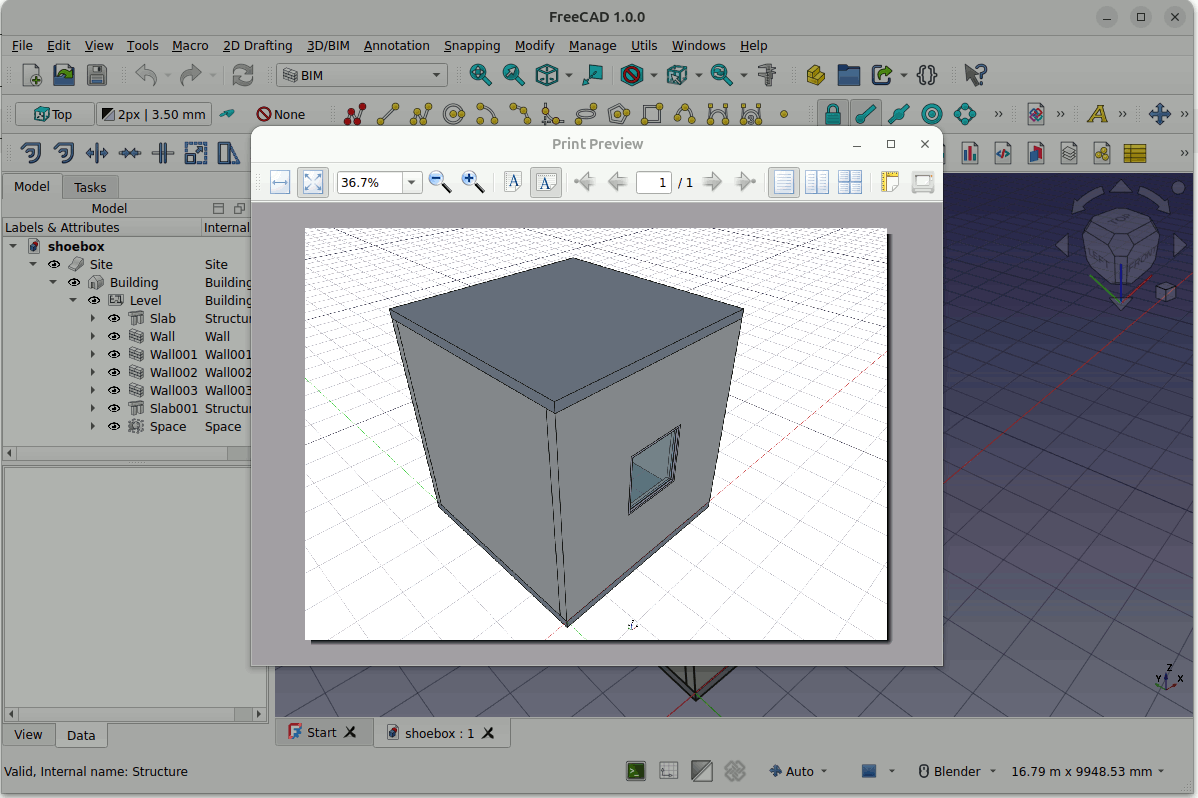Open the BIM workbench dropdown
1198x798 pixels.
pos(361,75)
